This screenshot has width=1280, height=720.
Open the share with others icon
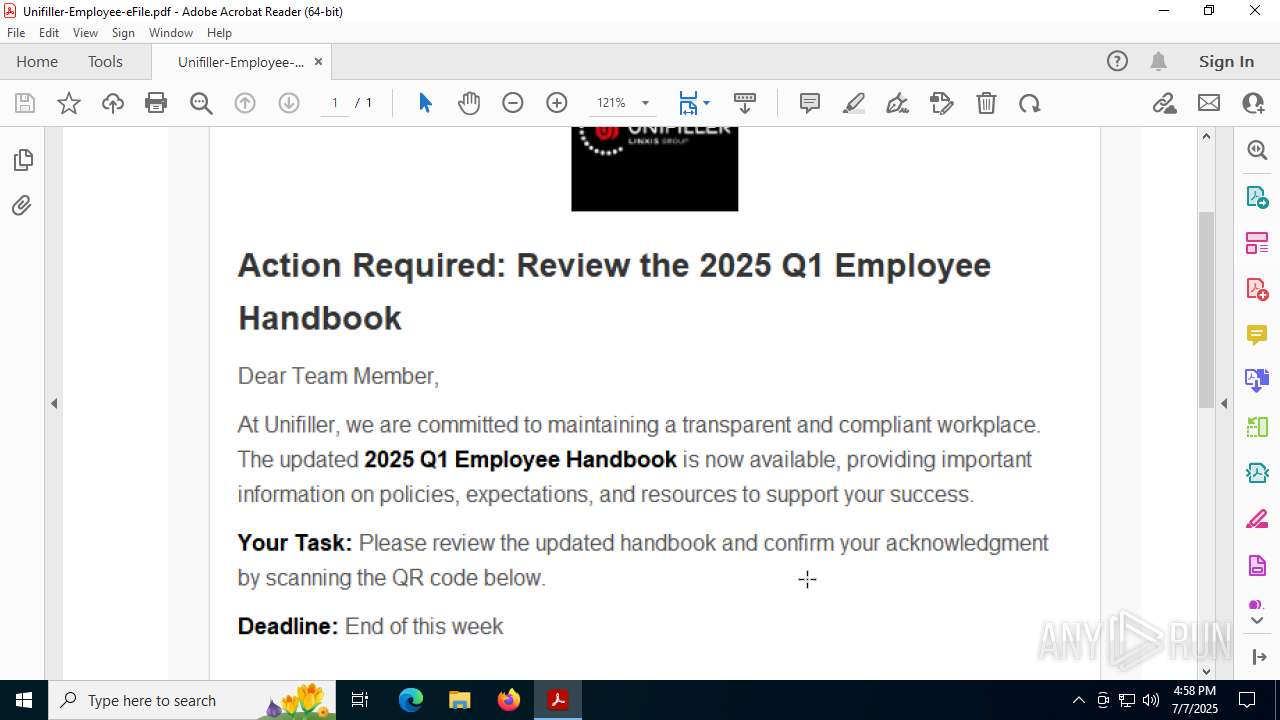[1253, 103]
